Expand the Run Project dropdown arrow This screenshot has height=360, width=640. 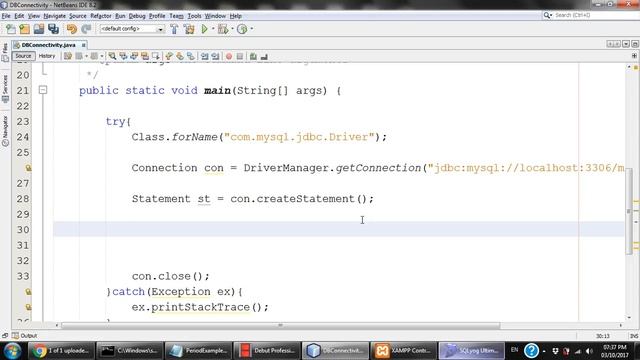click(213, 29)
